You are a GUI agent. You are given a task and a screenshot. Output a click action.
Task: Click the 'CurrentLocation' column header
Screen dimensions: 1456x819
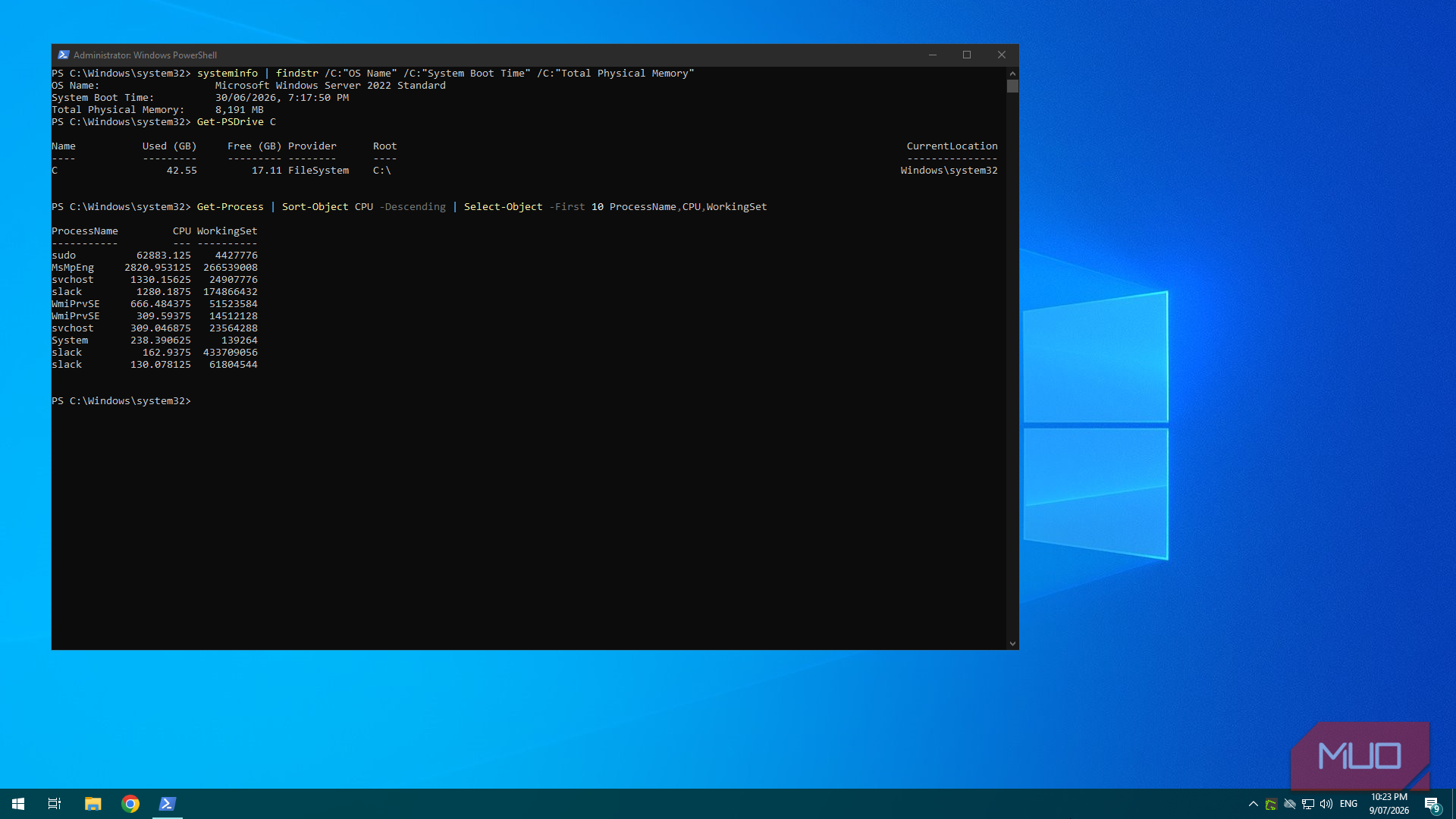click(x=952, y=146)
